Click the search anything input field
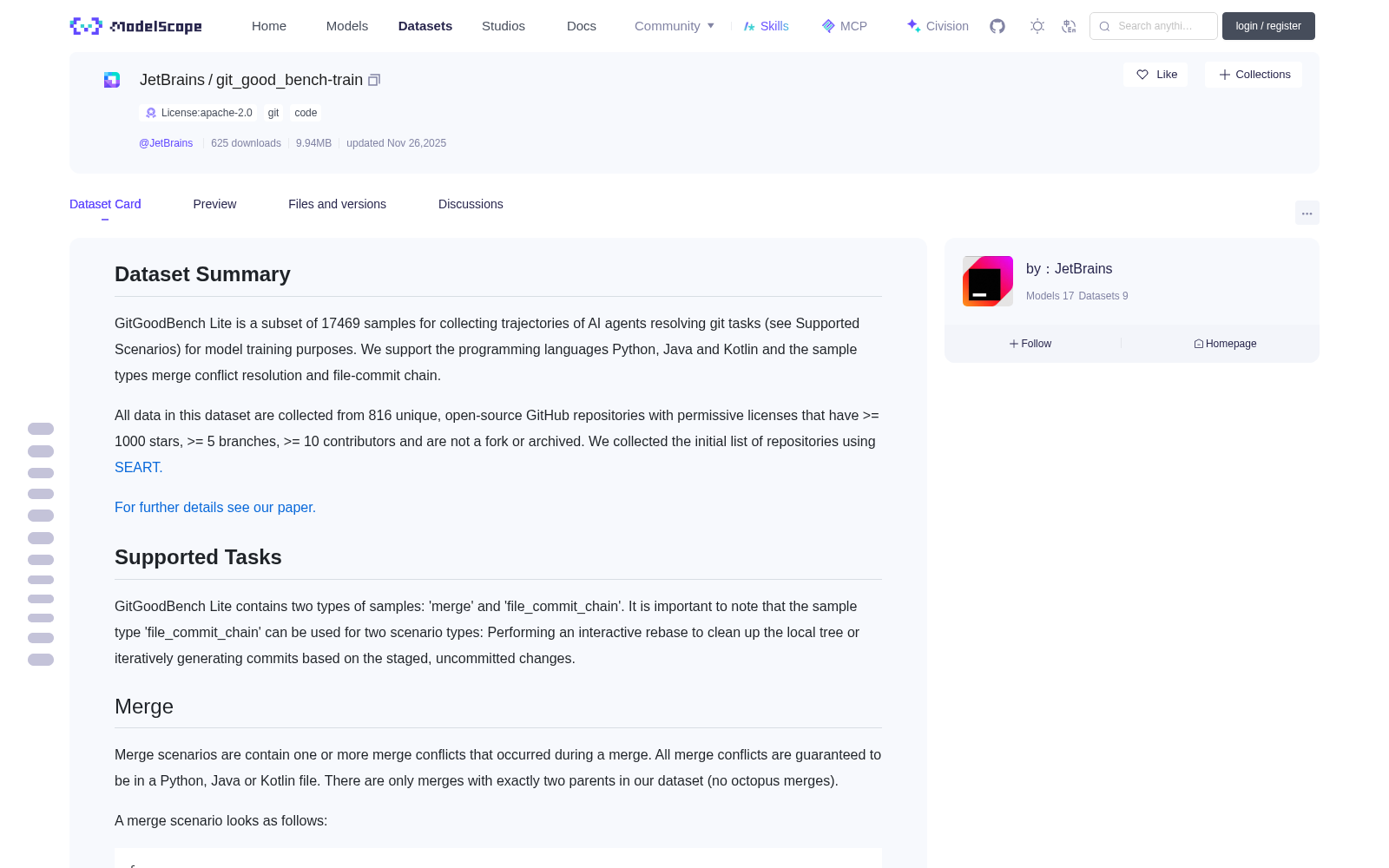1389x868 pixels. (x=1154, y=26)
